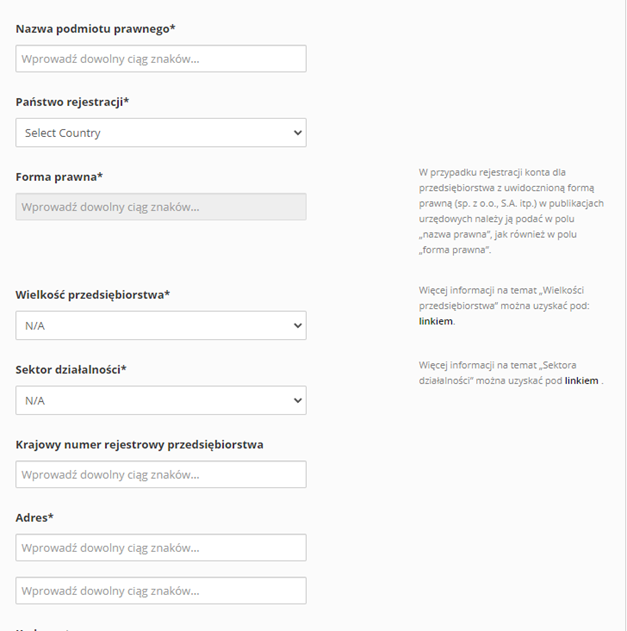Click the first Adres input field
This screenshot has width=627, height=631.
point(161,548)
